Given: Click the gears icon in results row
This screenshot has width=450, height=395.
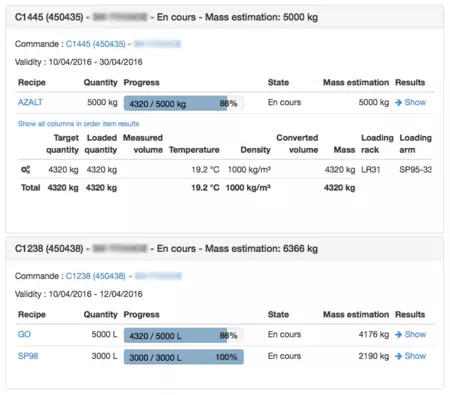Looking at the screenshot, I should (25, 170).
